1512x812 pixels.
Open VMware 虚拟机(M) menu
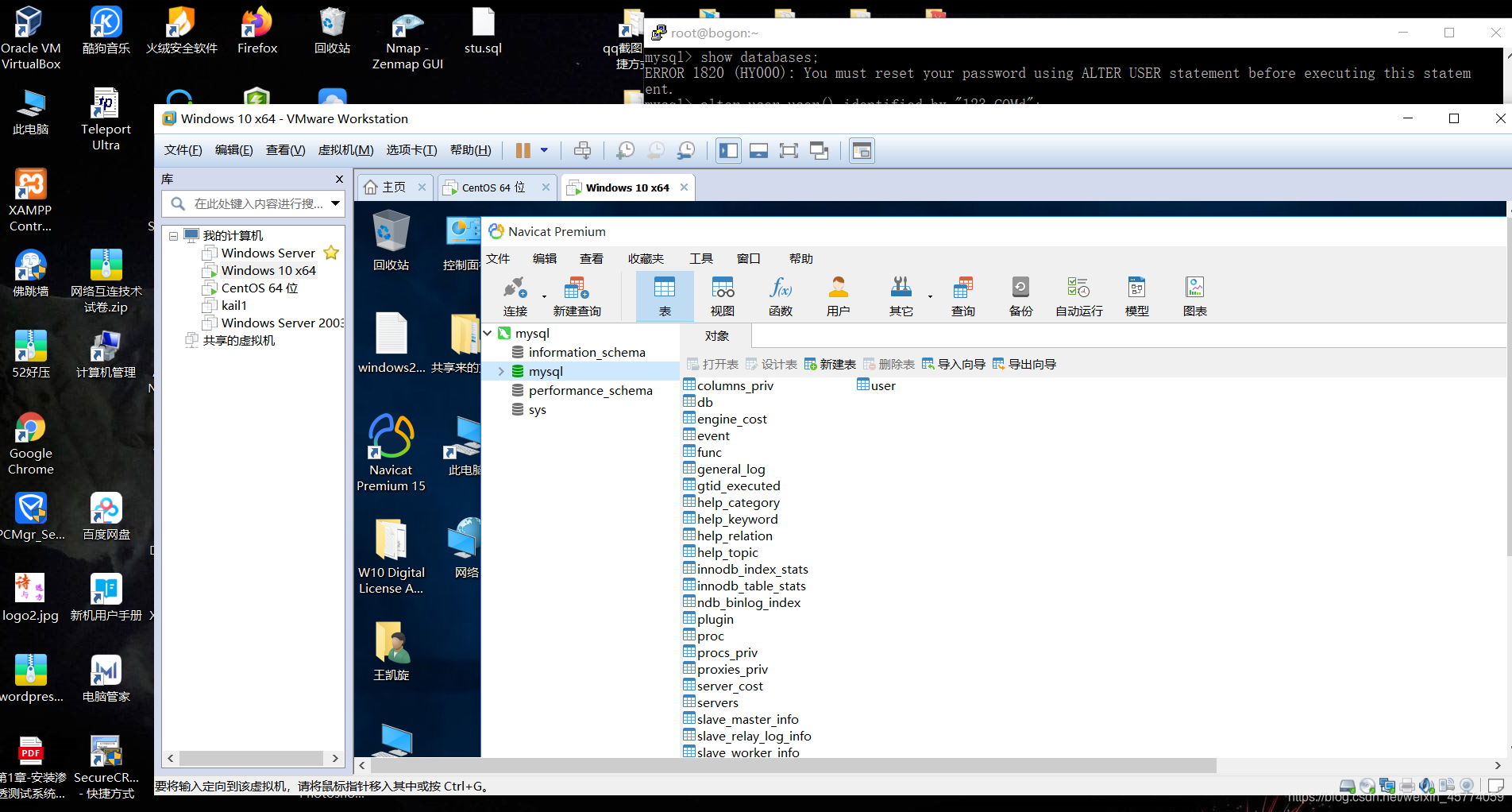(x=345, y=150)
